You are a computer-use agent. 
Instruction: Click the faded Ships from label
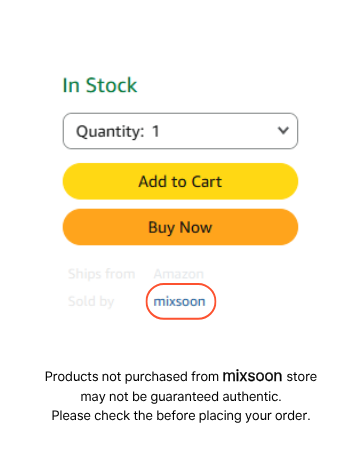(102, 274)
